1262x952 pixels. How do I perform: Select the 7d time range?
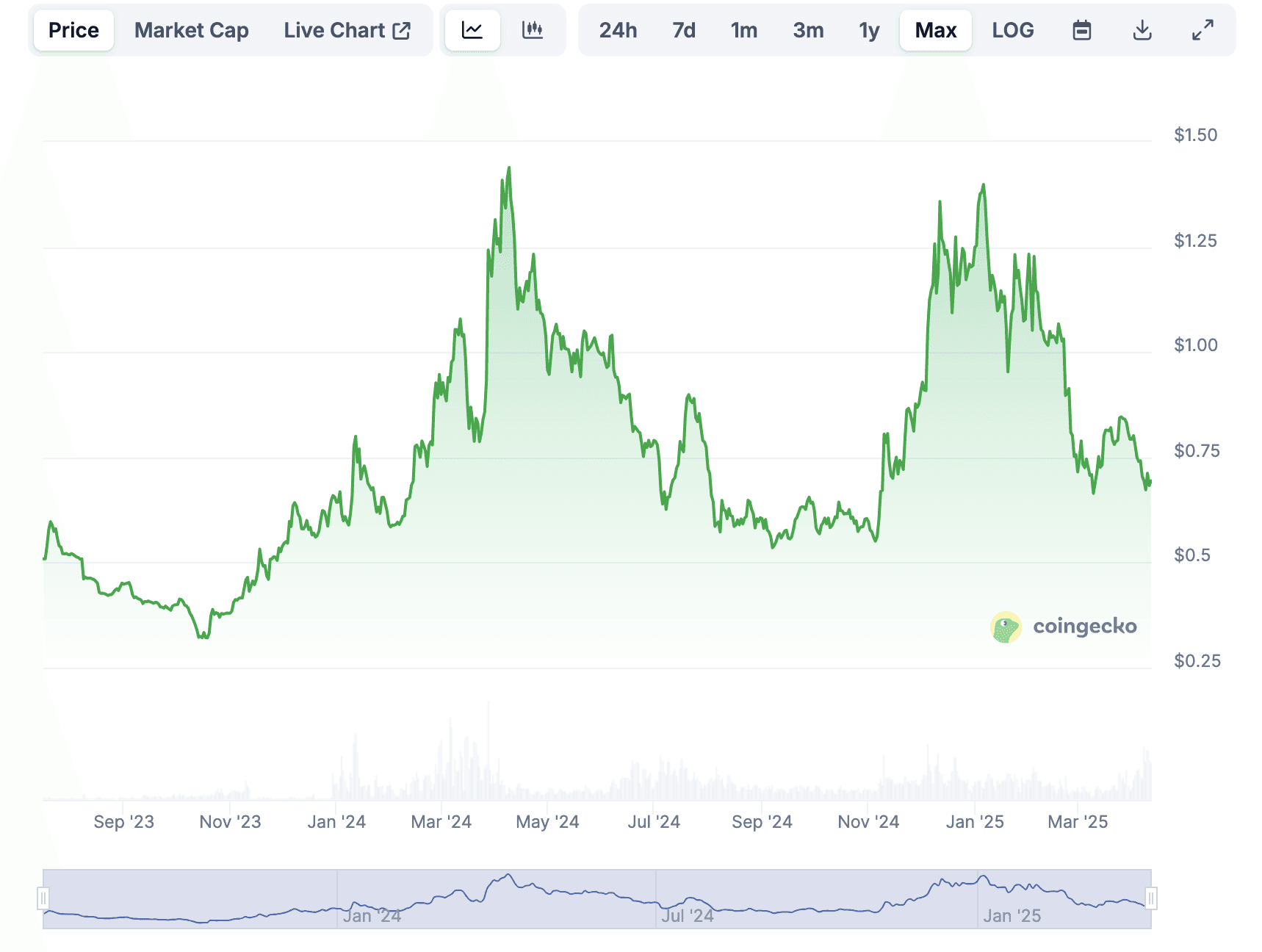683,30
